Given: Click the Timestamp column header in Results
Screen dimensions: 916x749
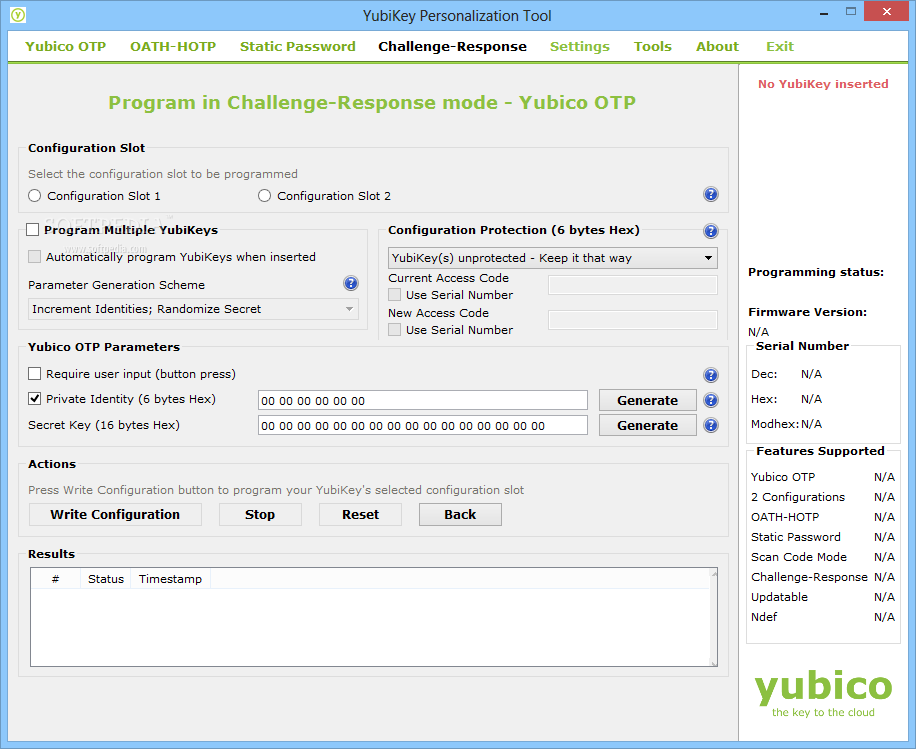Looking at the screenshot, I should 170,579.
